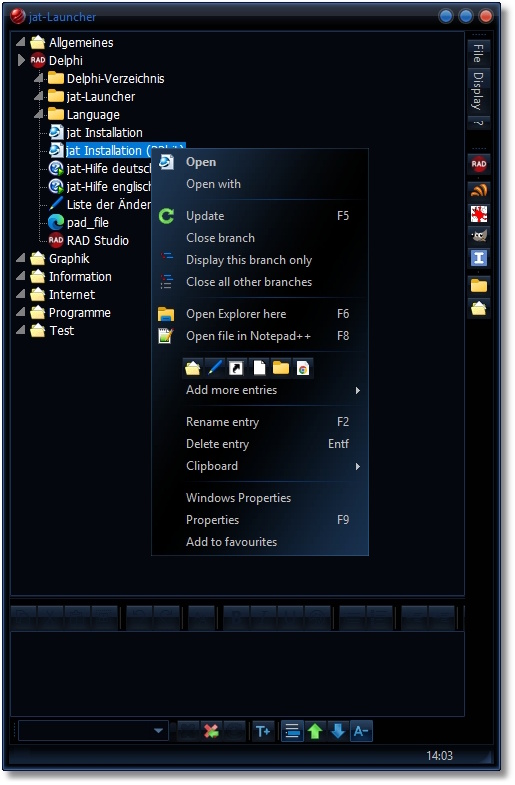The width and height of the screenshot is (515, 785).
Task: Expand the Delphi-Verzeichnis folder node
Action: [39, 78]
